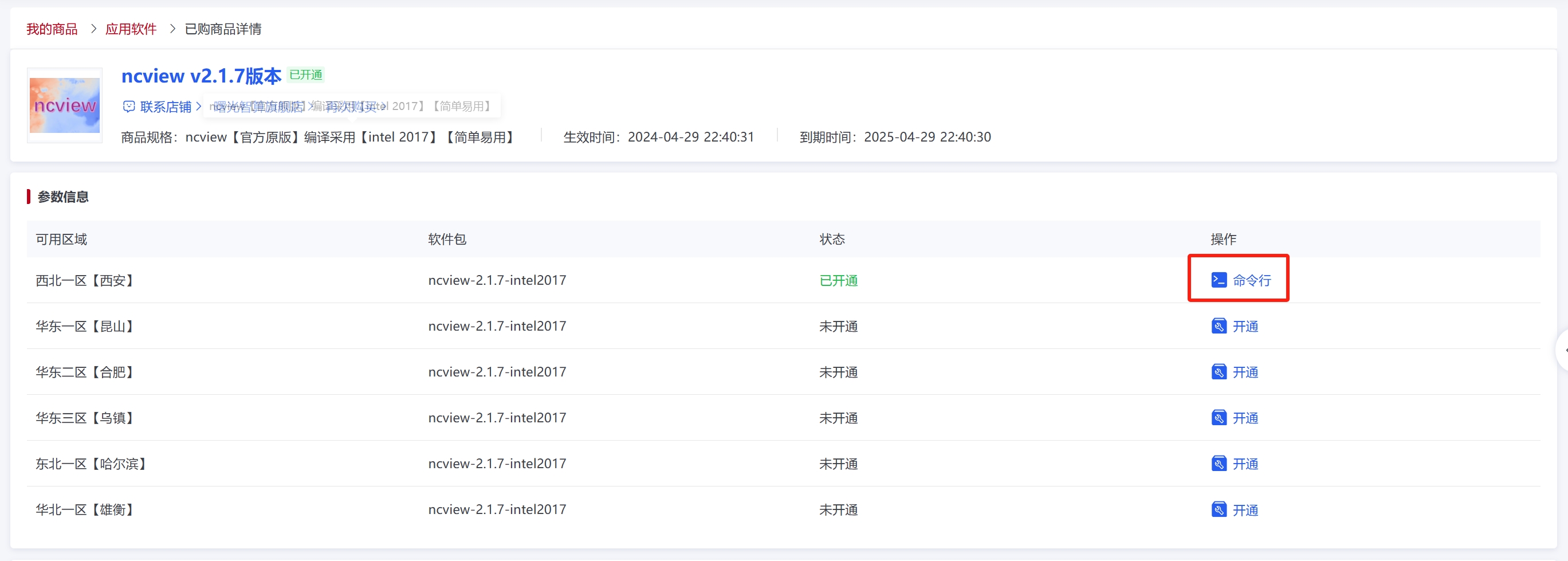Click 开通 text for 华北一区【雄衡】
This screenshot has height=561, width=1568.
tap(1245, 510)
